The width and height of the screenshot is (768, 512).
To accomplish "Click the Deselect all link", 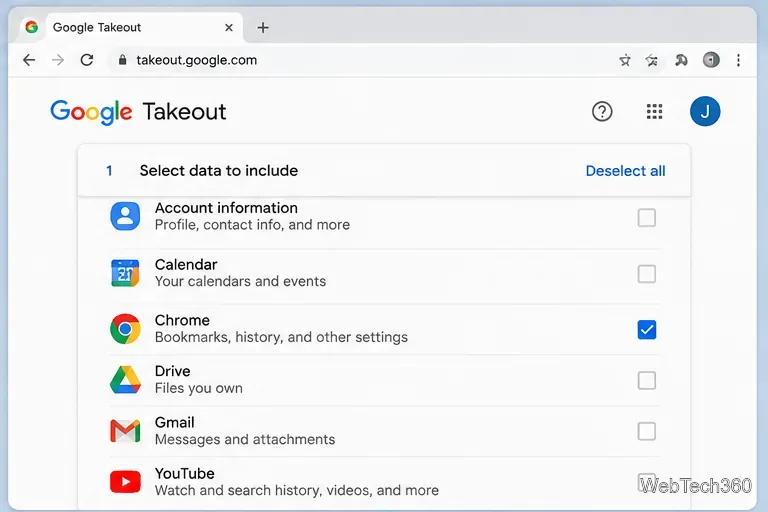I will tap(625, 171).
